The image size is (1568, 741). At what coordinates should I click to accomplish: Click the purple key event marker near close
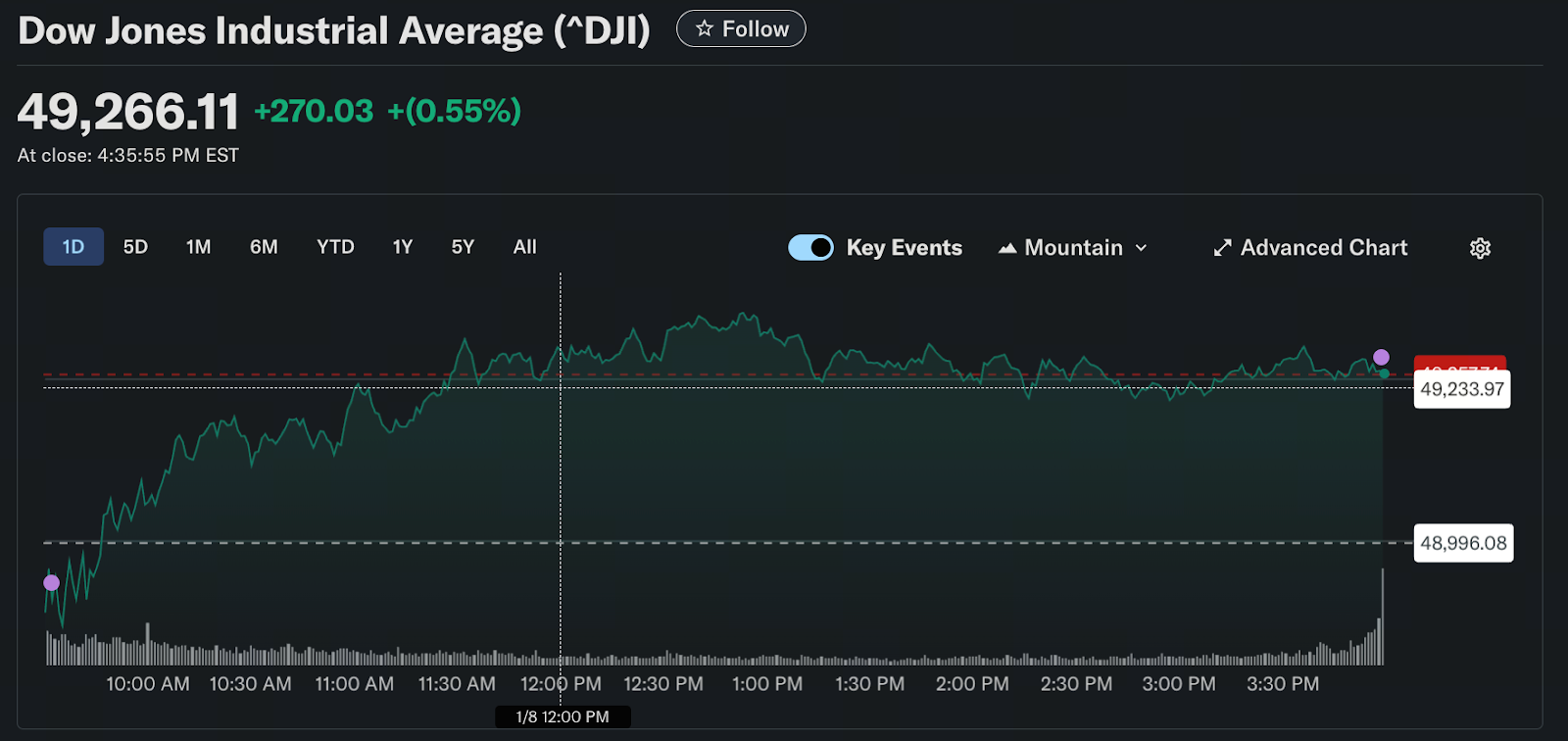(x=1381, y=357)
